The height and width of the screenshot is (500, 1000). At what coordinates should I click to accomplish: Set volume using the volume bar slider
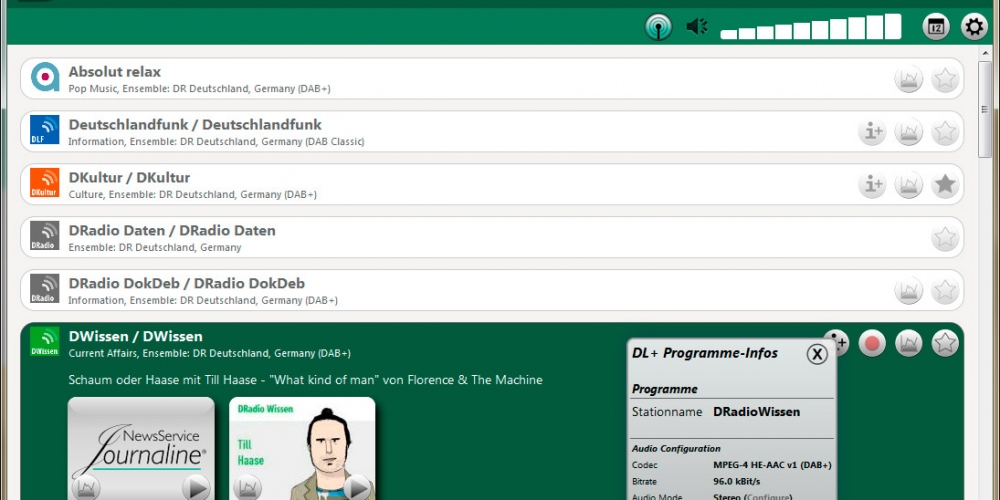pos(811,27)
